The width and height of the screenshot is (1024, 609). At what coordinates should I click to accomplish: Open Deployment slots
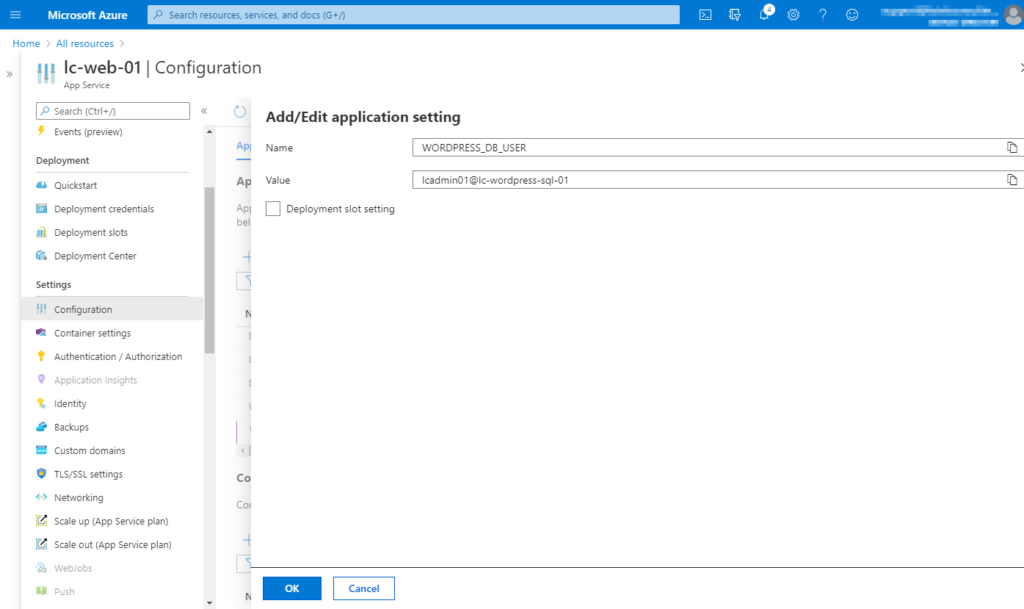point(91,232)
